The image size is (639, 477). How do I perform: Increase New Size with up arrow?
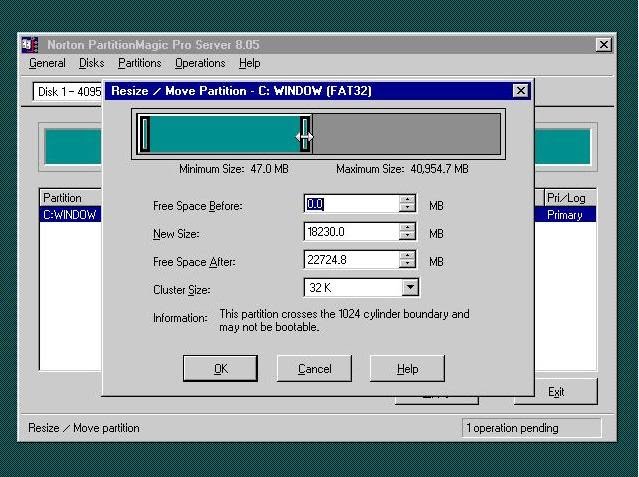(407, 227)
